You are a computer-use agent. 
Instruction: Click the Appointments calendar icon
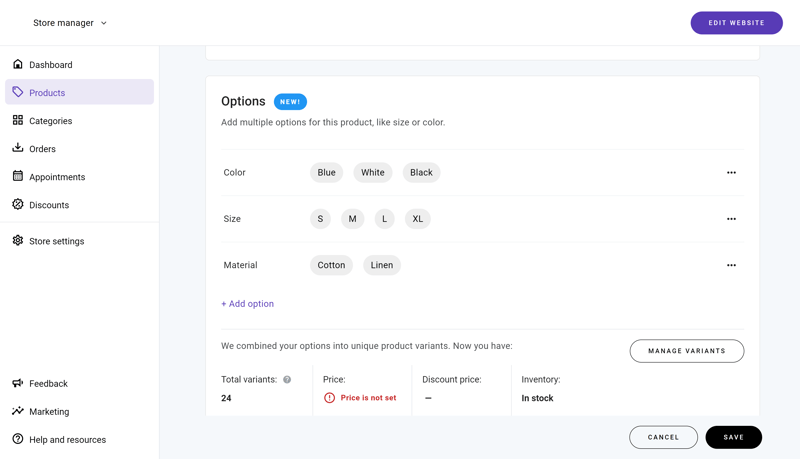click(x=18, y=176)
